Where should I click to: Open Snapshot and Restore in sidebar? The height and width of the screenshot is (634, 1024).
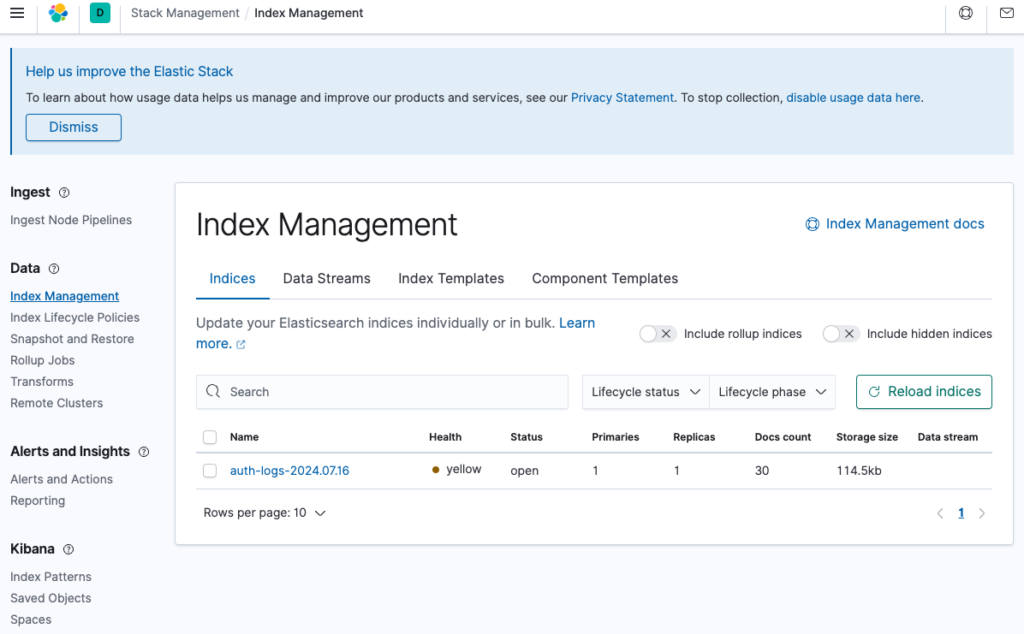point(72,339)
